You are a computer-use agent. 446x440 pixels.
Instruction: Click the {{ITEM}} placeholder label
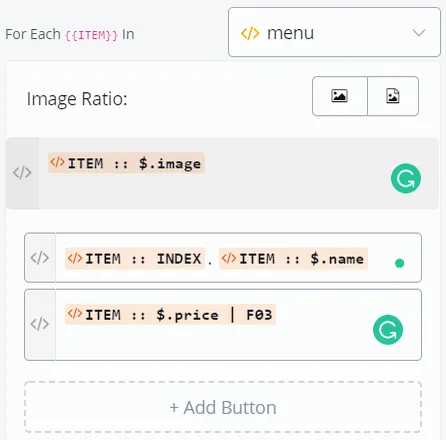point(91,35)
